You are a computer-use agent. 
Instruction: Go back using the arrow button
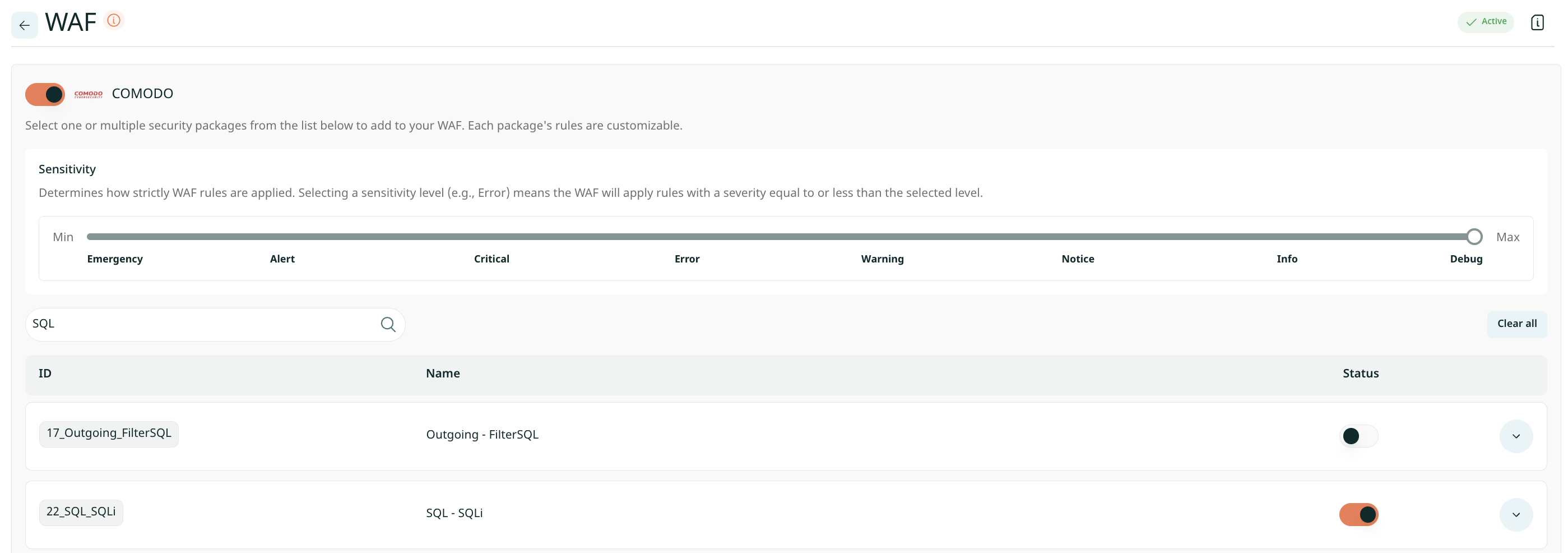(x=24, y=25)
